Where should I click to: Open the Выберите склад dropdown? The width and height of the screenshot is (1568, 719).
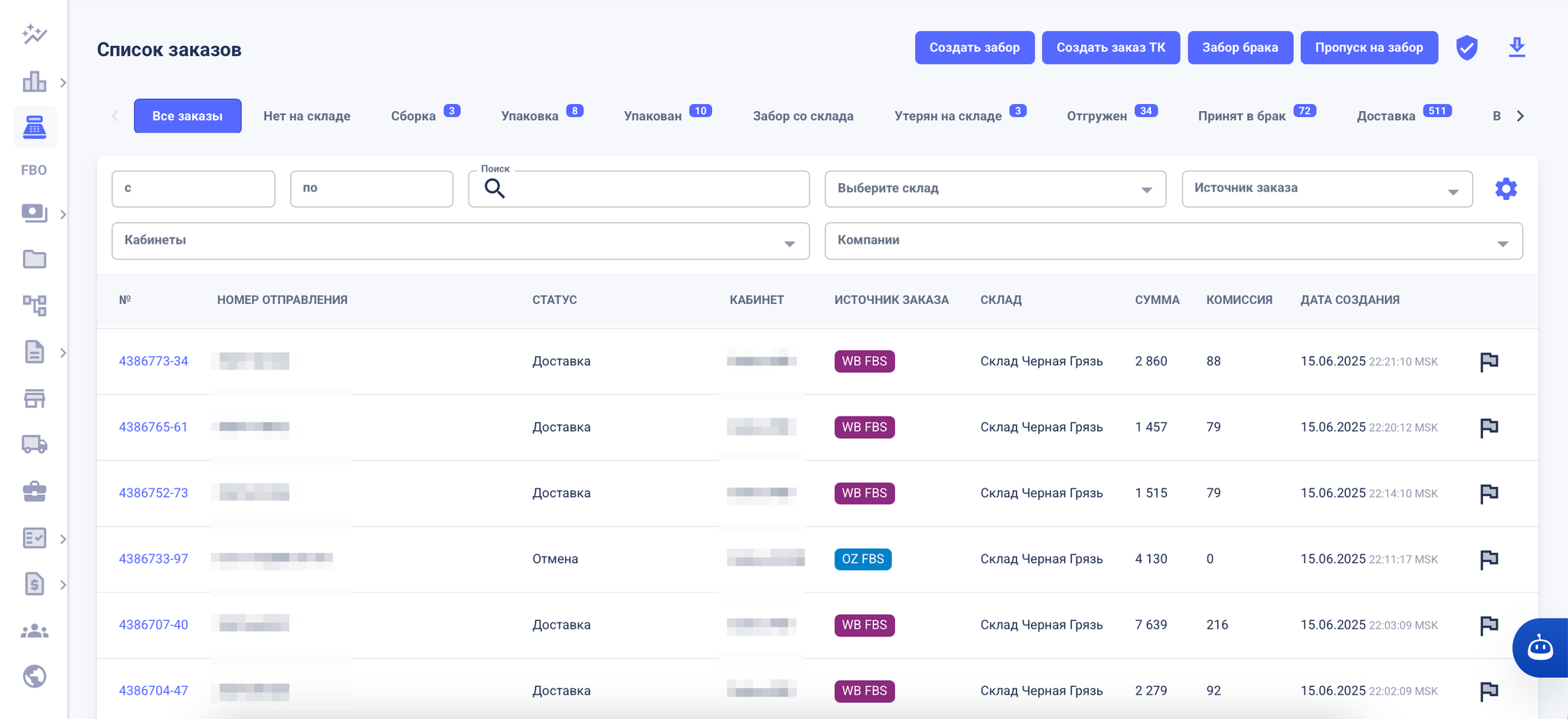pos(995,189)
